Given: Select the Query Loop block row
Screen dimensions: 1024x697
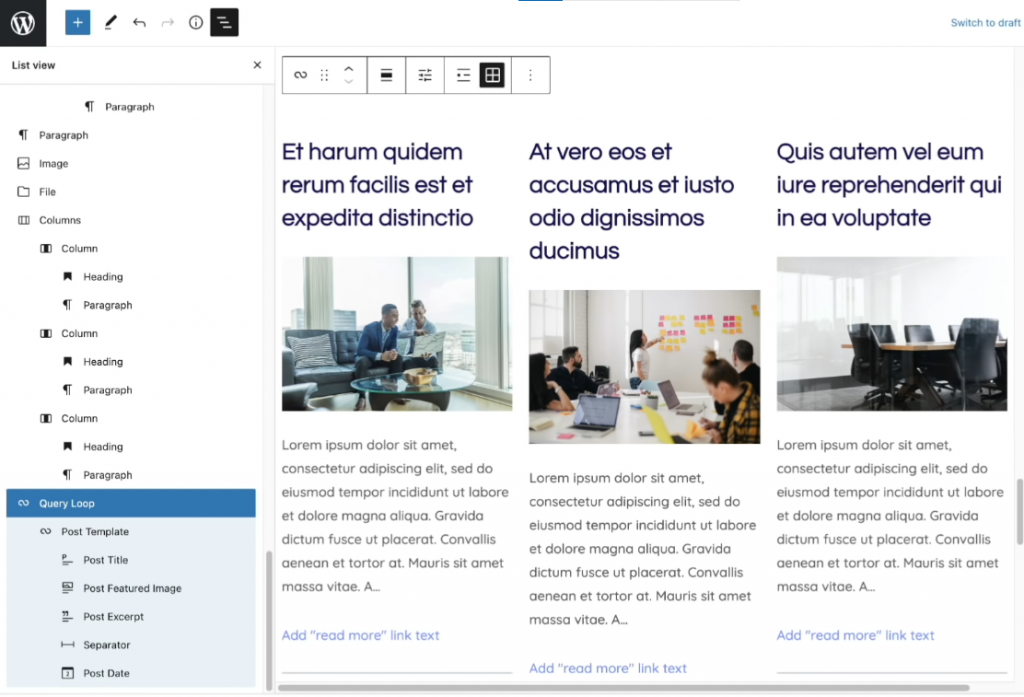Looking at the screenshot, I should coord(131,503).
